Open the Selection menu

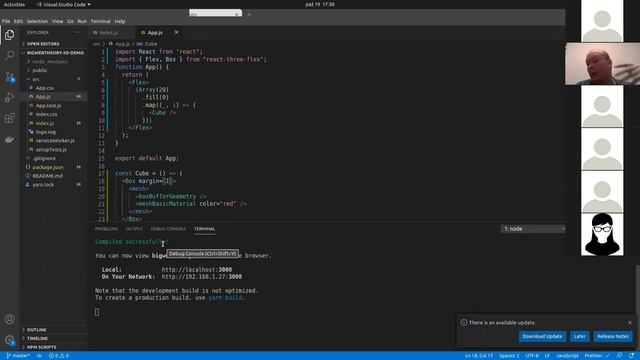pyautogui.click(x=37, y=21)
